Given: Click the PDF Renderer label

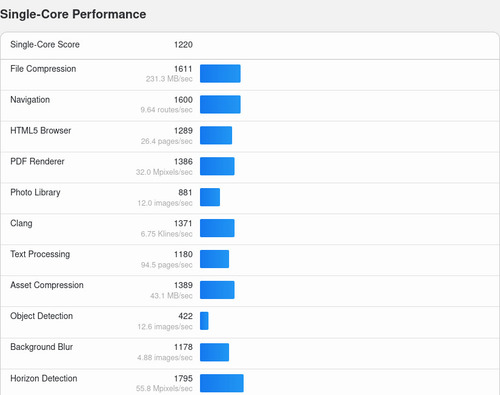Looking at the screenshot, I should 37,161.
